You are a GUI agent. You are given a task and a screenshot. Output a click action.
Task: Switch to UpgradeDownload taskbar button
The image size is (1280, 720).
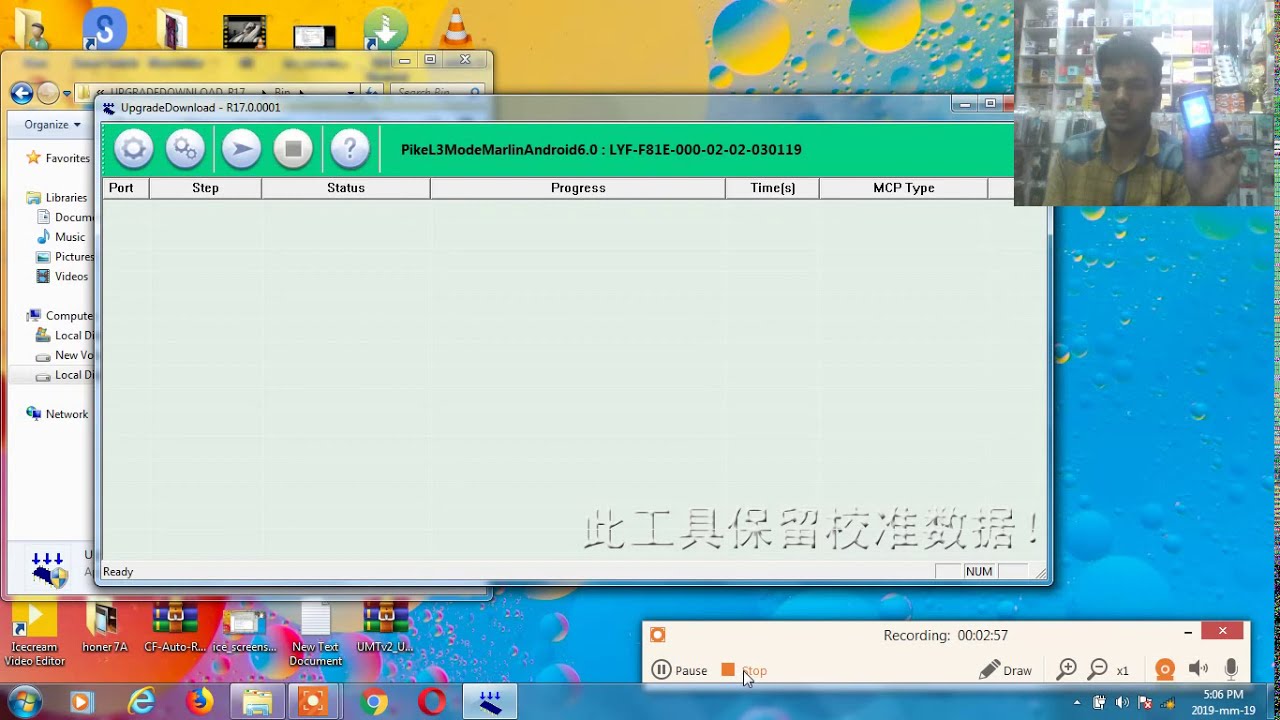coord(490,702)
